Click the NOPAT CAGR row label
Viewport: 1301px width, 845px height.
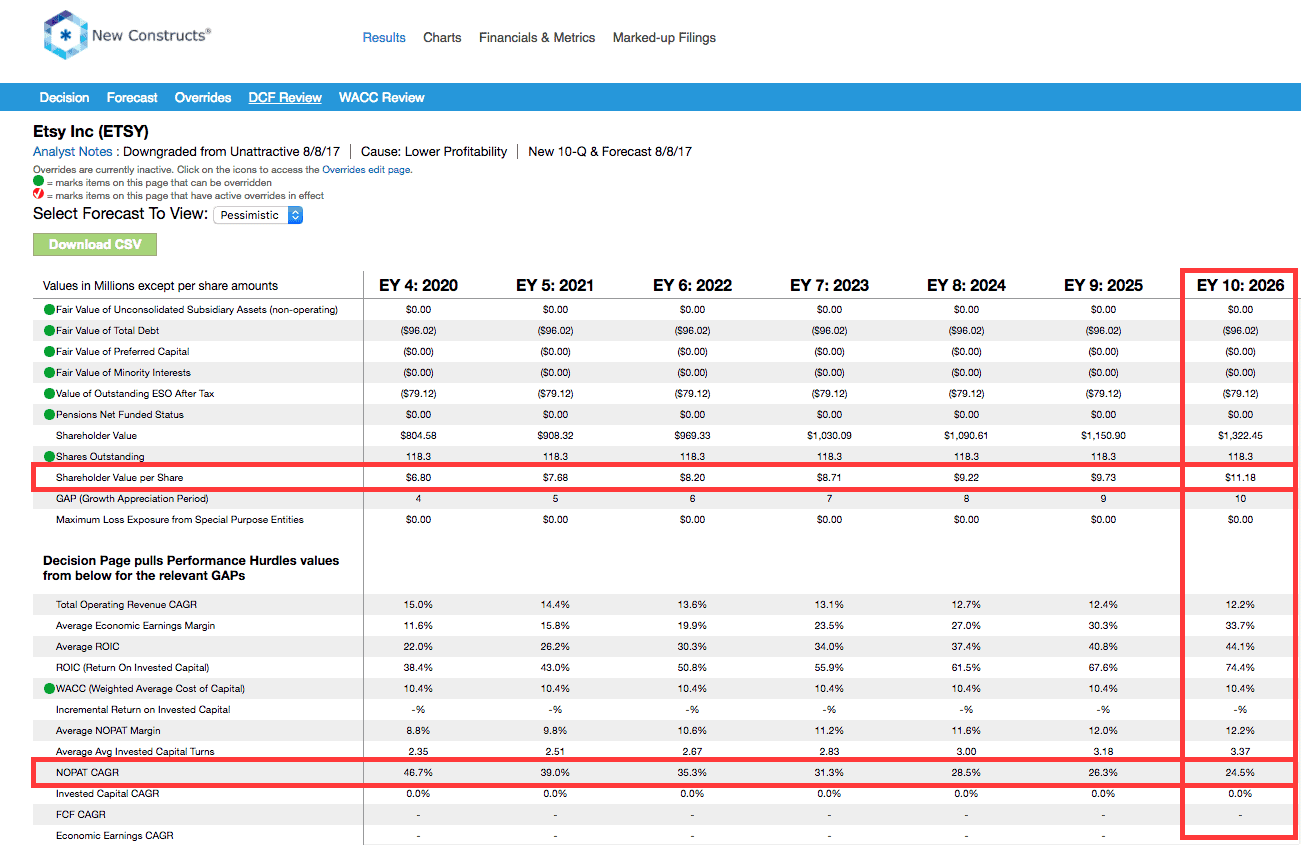[88, 773]
